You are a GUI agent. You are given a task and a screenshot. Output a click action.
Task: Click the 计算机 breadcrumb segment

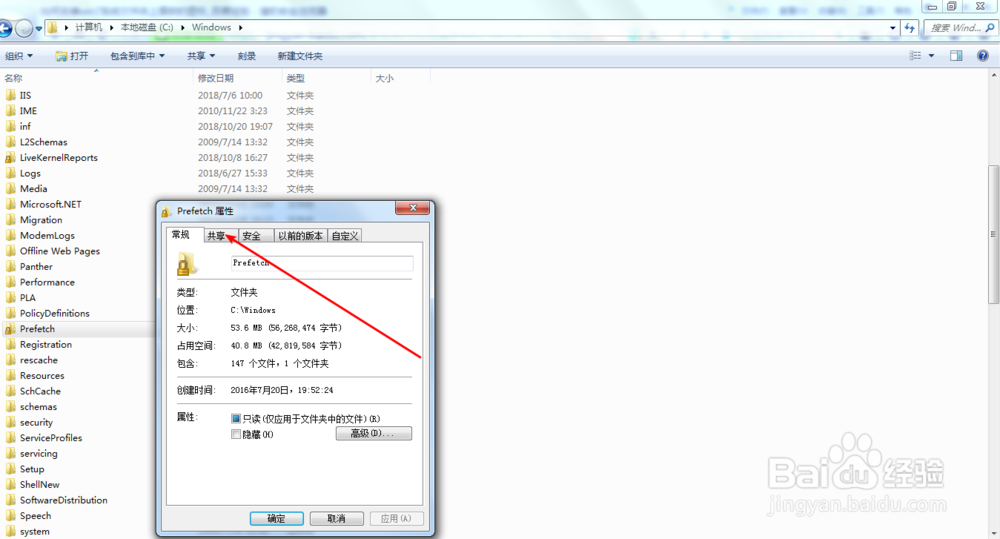pos(88,27)
